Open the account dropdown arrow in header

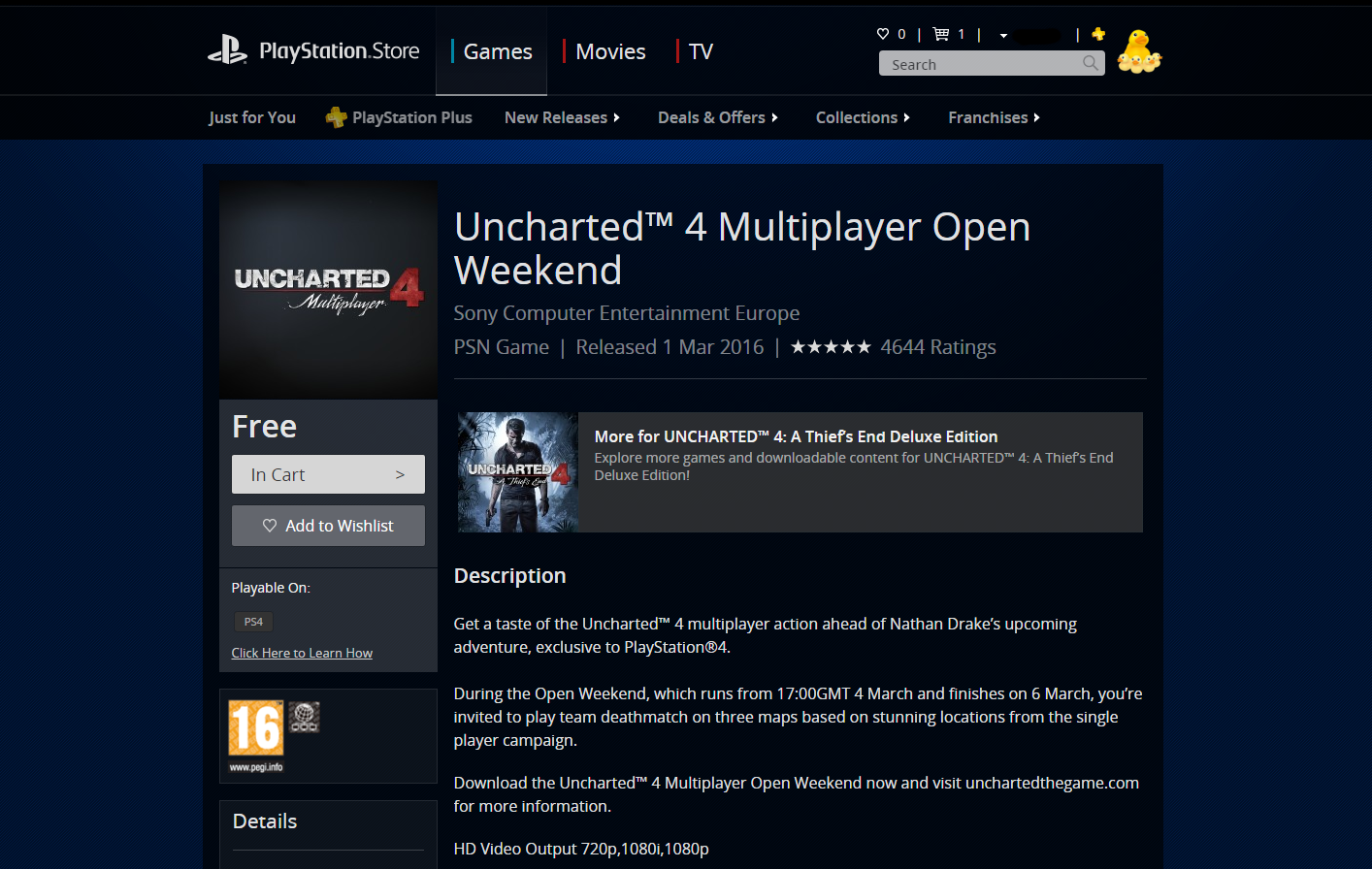(1003, 36)
